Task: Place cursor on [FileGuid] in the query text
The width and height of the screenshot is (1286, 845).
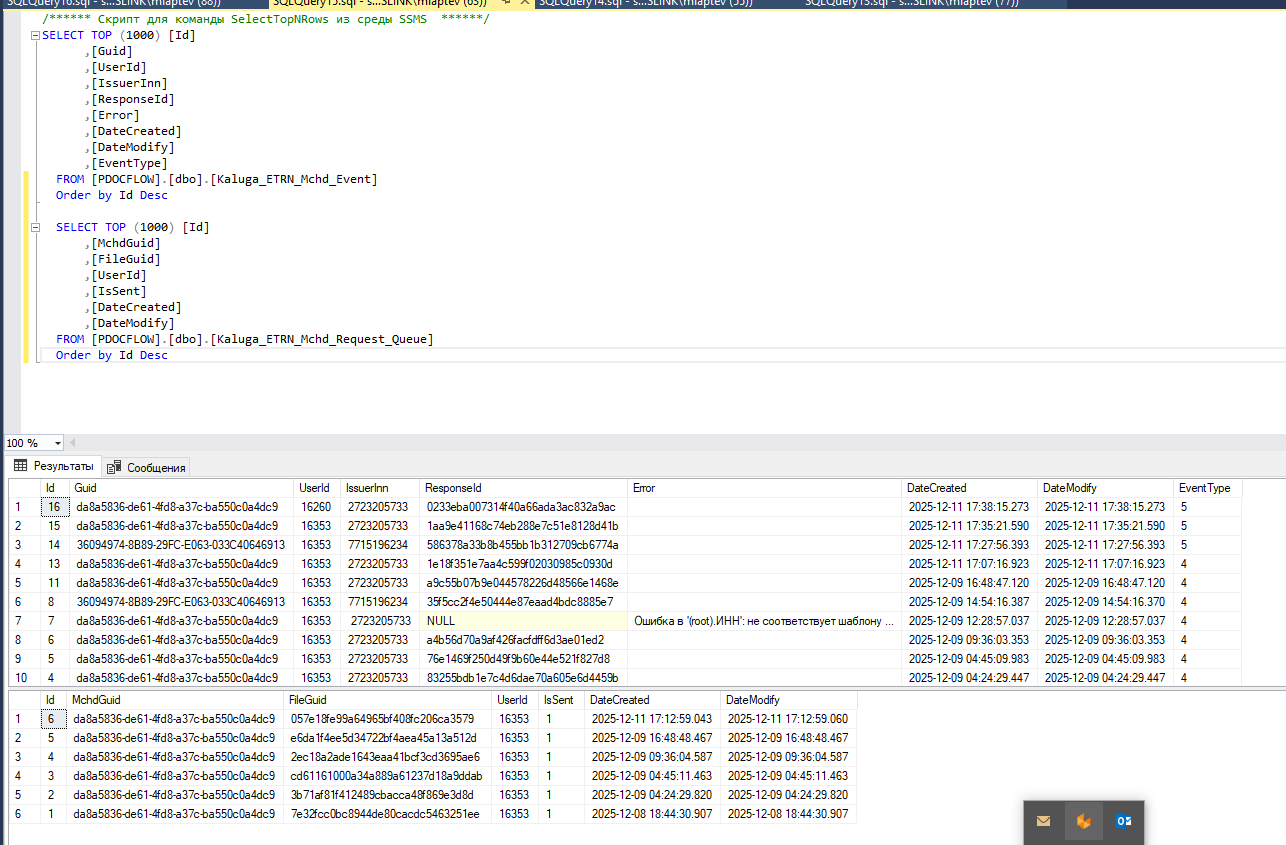Action: (x=126, y=259)
